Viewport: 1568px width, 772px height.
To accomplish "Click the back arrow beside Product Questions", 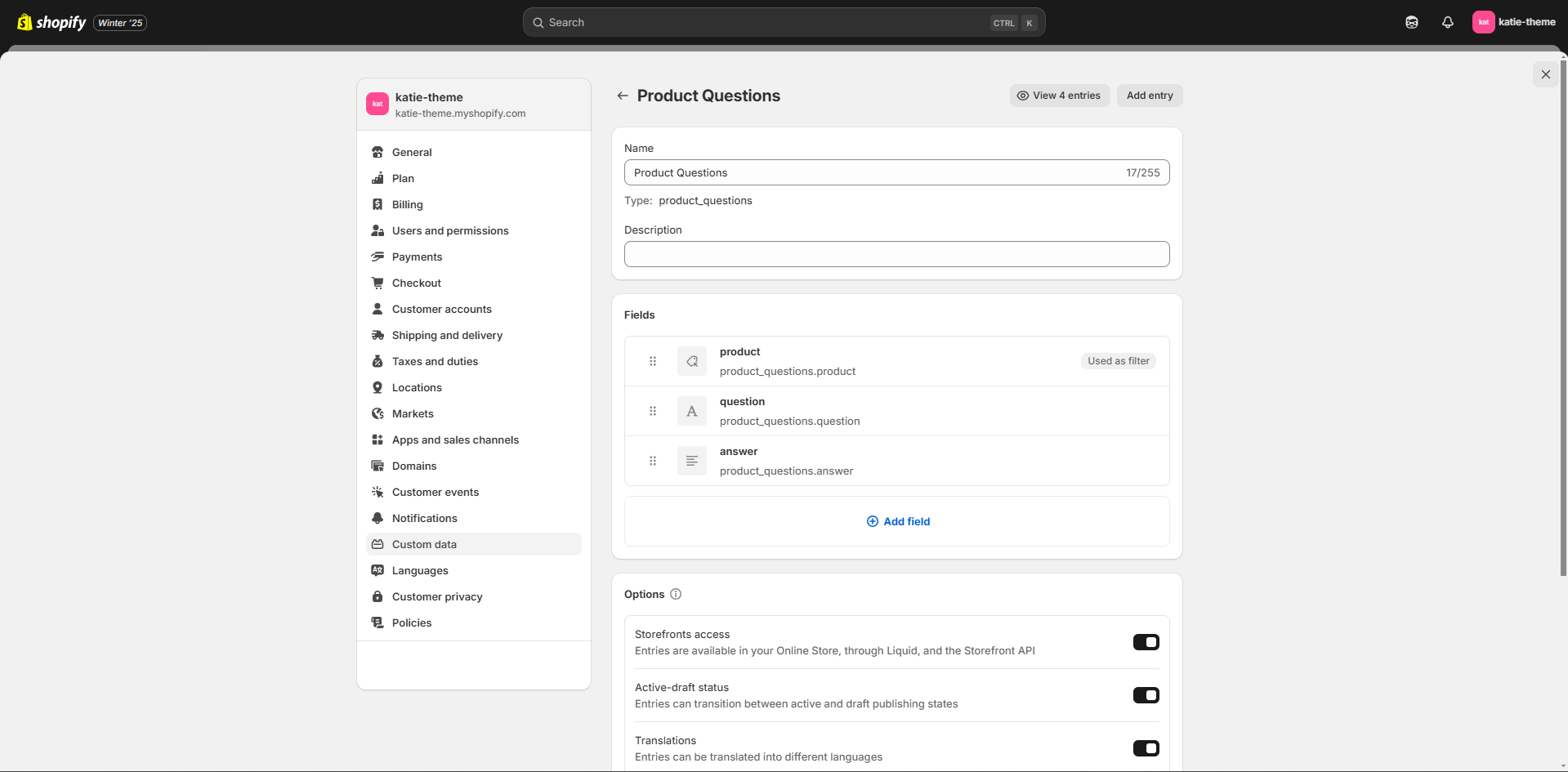I will click(x=623, y=96).
